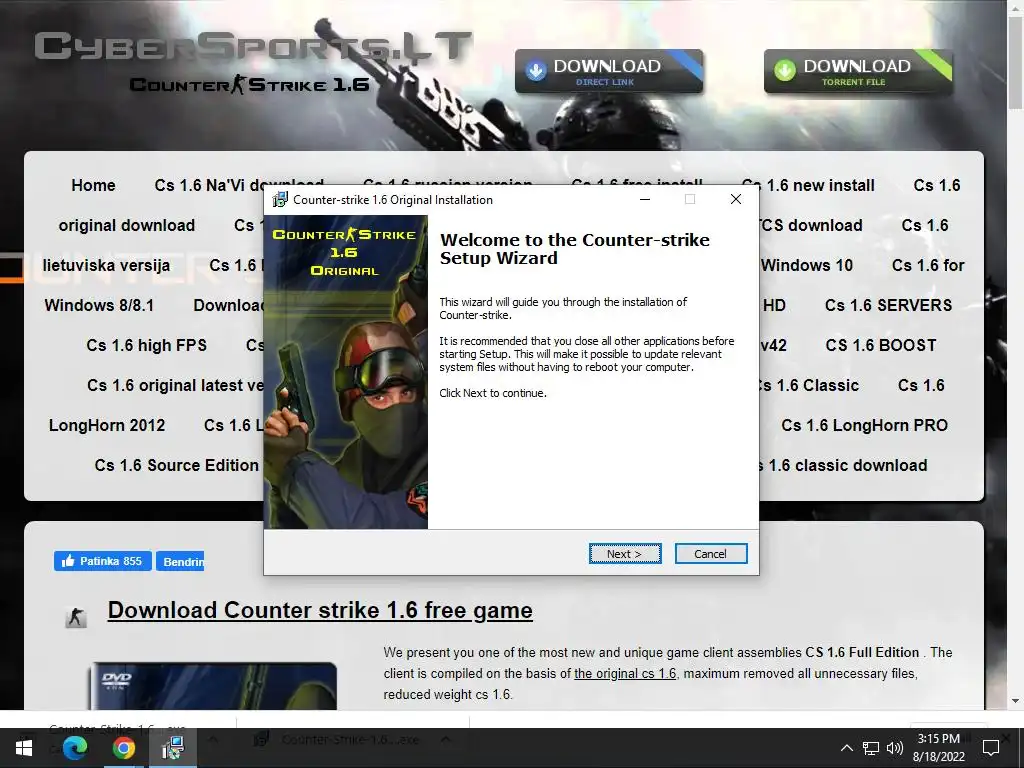Launch Microsoft Edge from taskbar
This screenshot has width=1024, height=768.
point(74,748)
